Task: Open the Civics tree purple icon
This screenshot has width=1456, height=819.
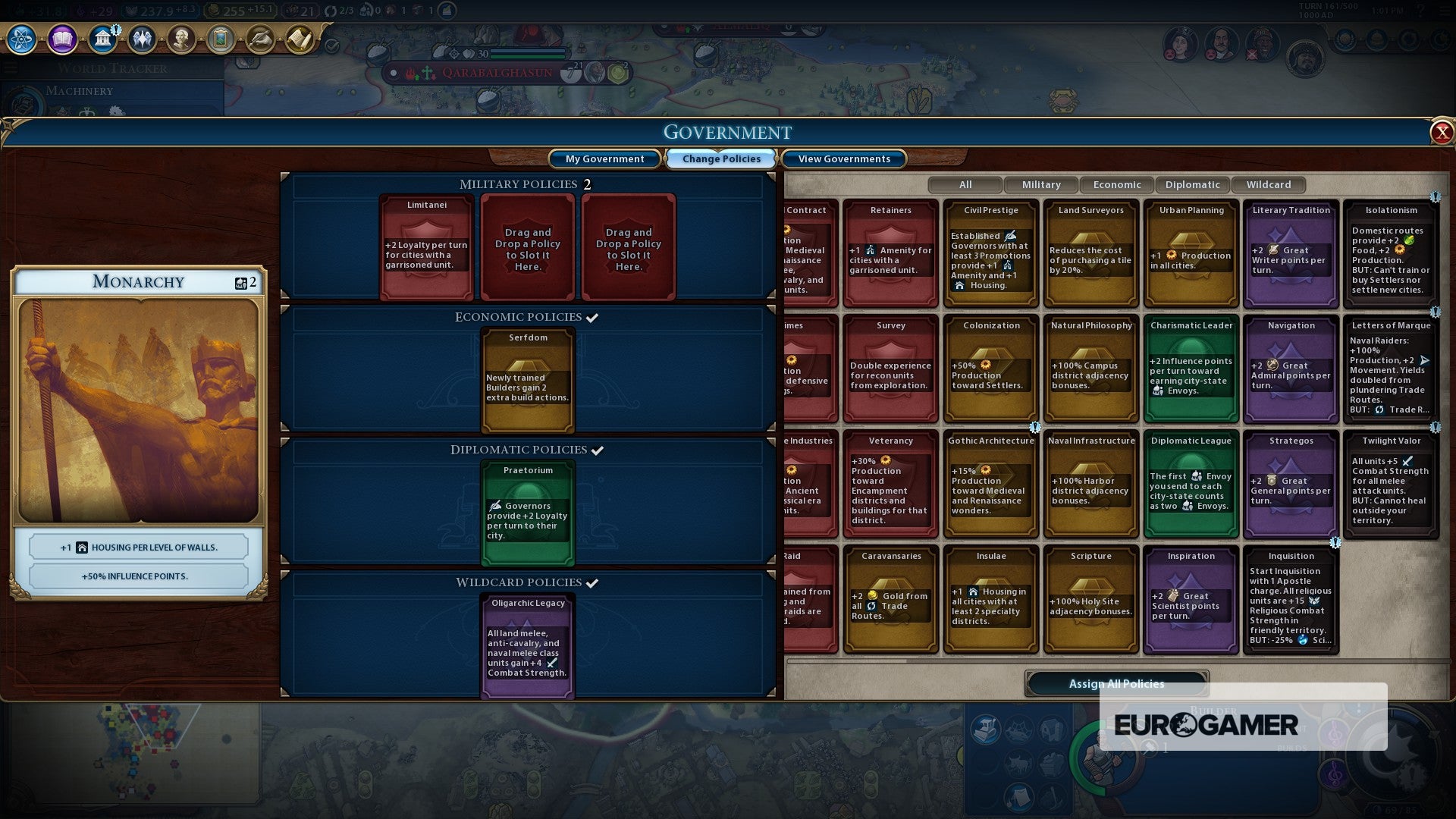Action: [x=62, y=39]
